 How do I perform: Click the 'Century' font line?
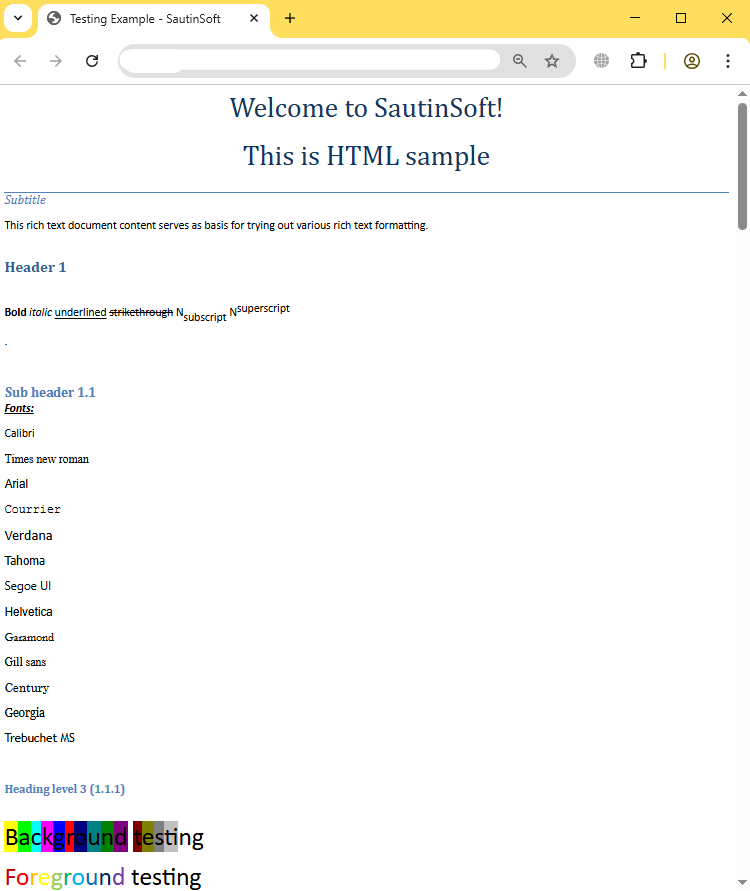[x=27, y=688]
